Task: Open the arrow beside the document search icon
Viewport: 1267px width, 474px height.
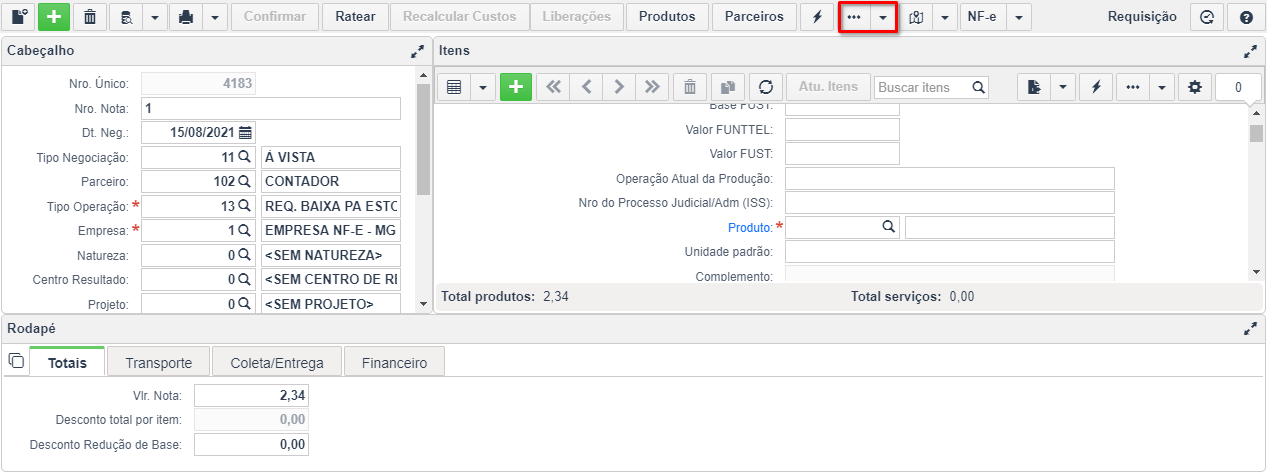Action: [x=154, y=17]
